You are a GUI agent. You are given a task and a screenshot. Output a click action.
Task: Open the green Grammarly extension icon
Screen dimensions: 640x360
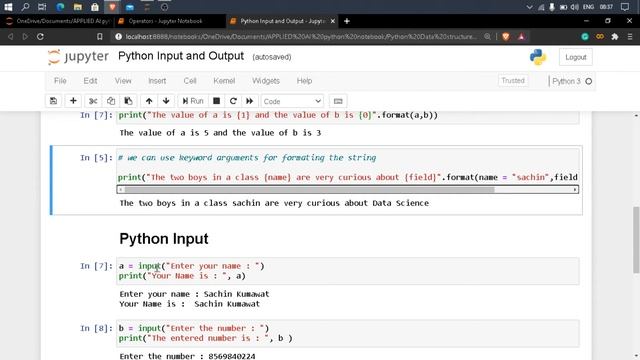coord(585,36)
